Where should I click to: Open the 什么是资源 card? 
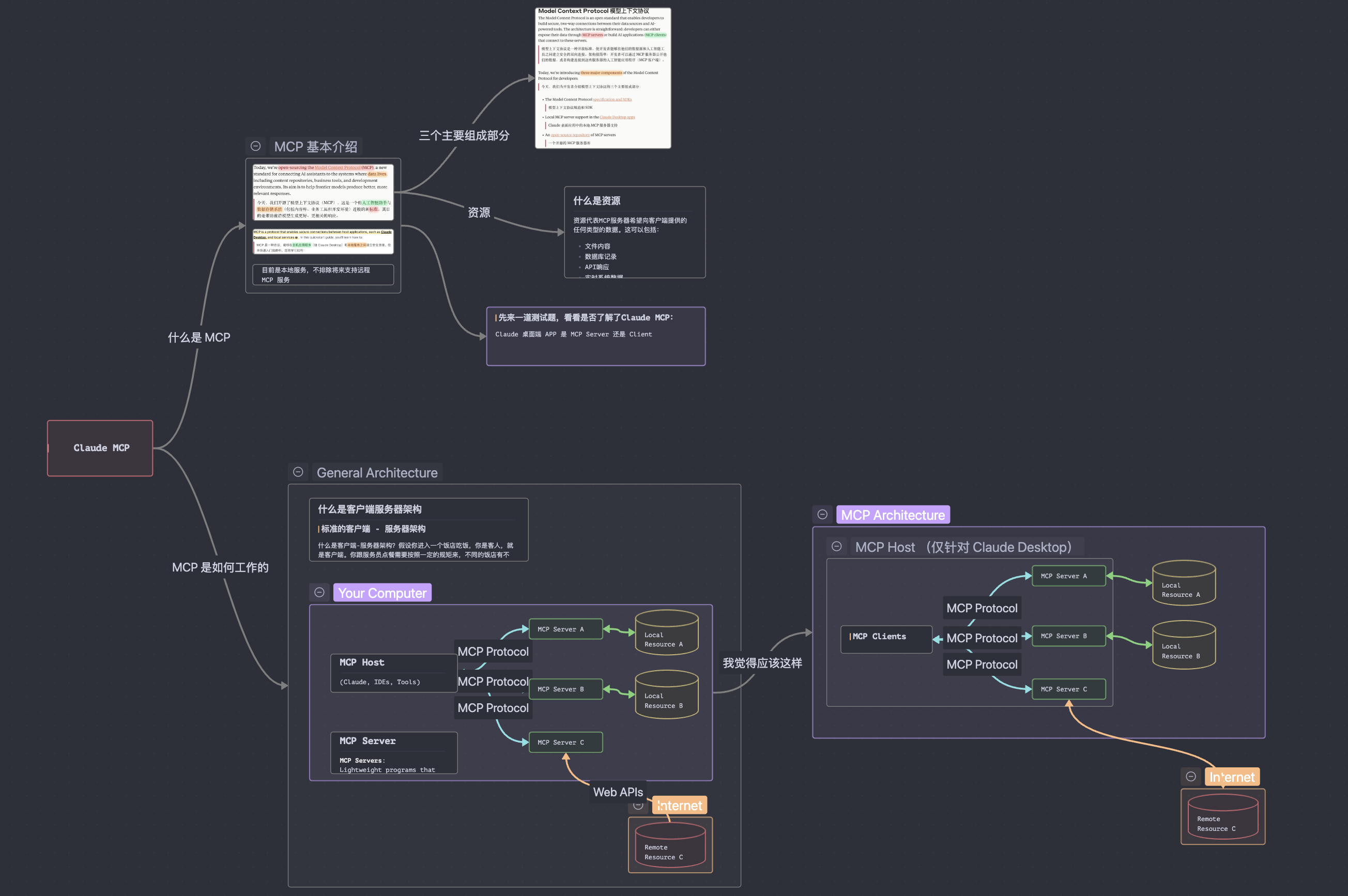[634, 232]
